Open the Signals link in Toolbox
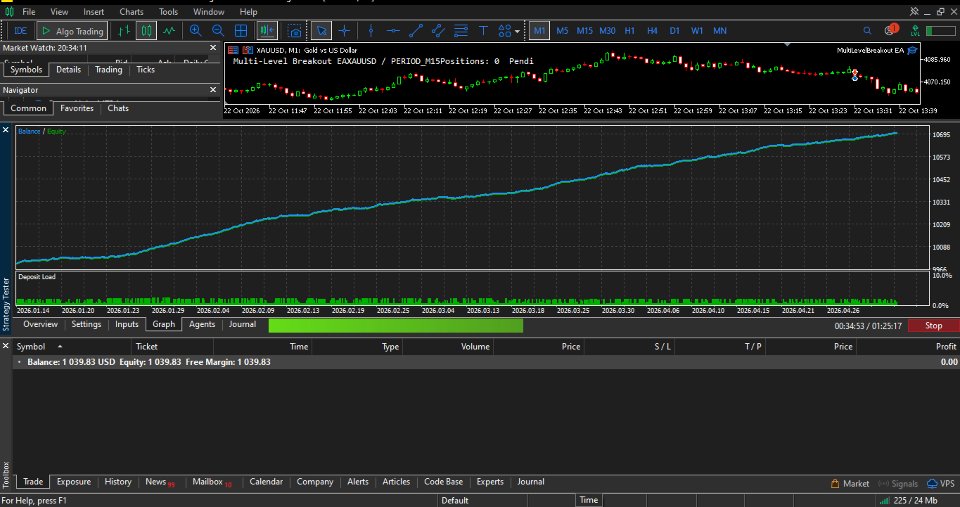The width and height of the screenshot is (960, 507). click(898, 484)
